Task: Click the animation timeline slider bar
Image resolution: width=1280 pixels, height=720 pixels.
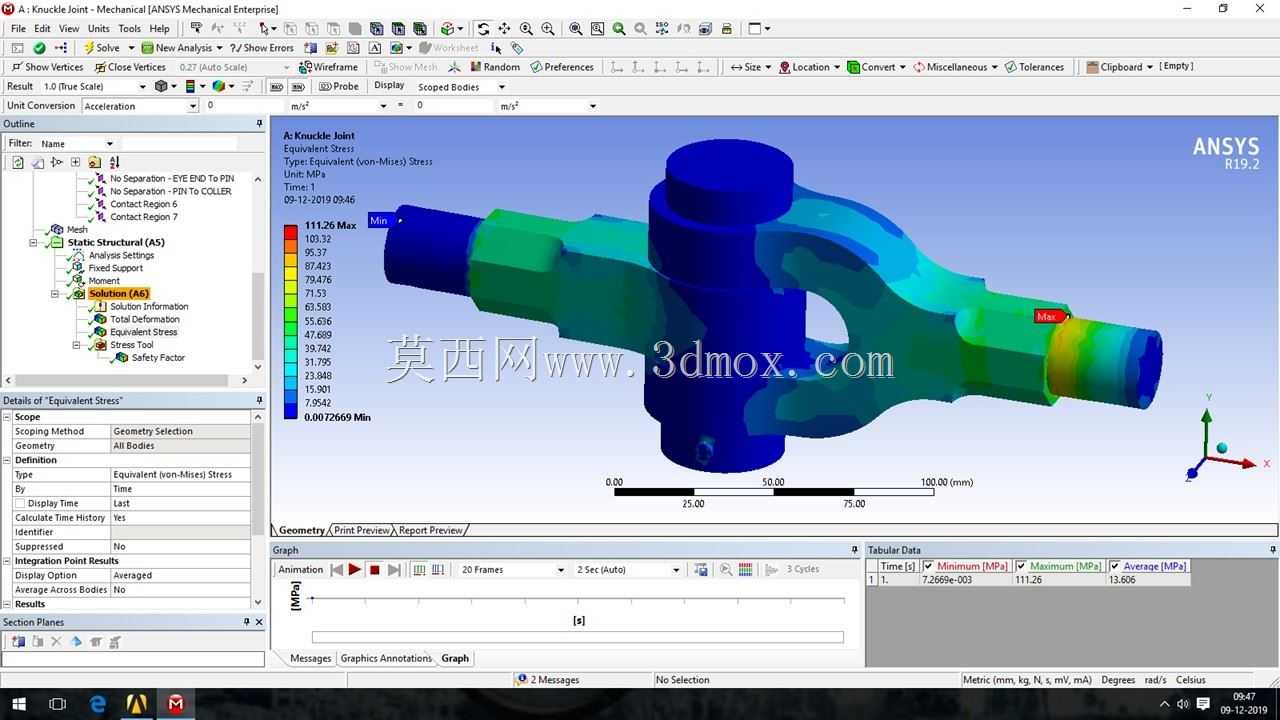Action: point(578,637)
